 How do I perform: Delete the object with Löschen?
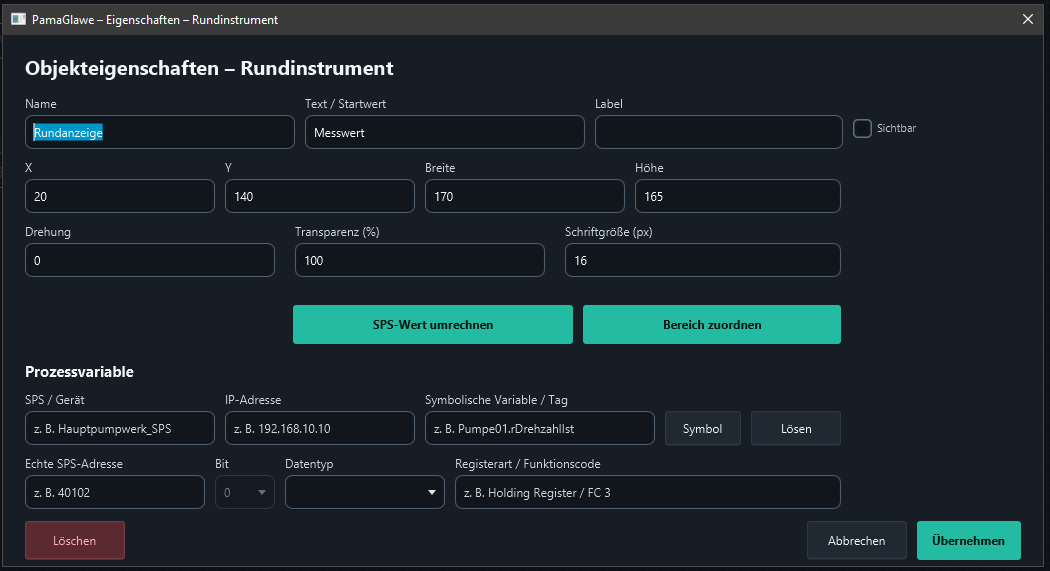(x=75, y=540)
